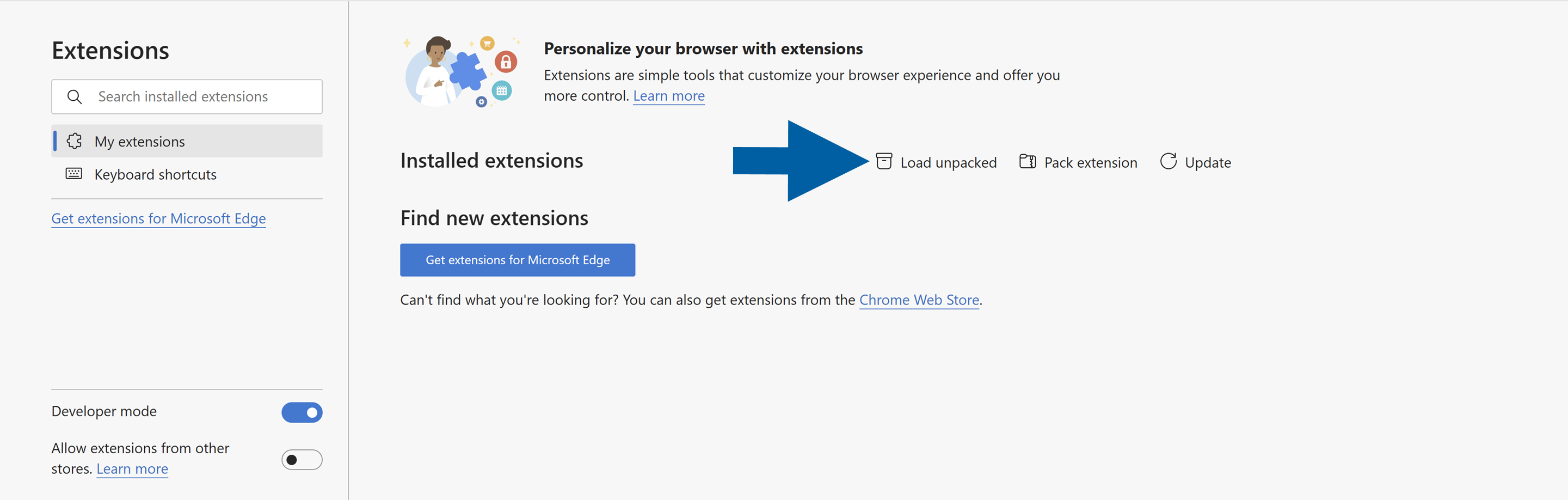Click the magnifier icon in the search box

coord(75,96)
